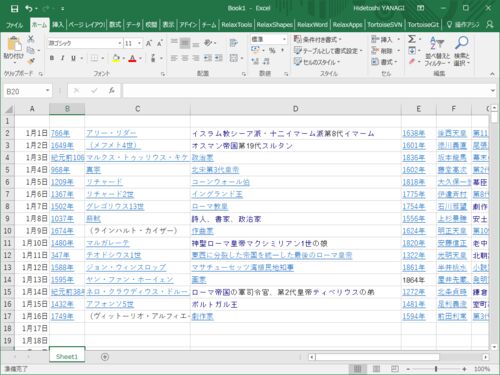Switch to the TortoiseSVN tab
This screenshot has width=500, height=375.
coord(384,25)
